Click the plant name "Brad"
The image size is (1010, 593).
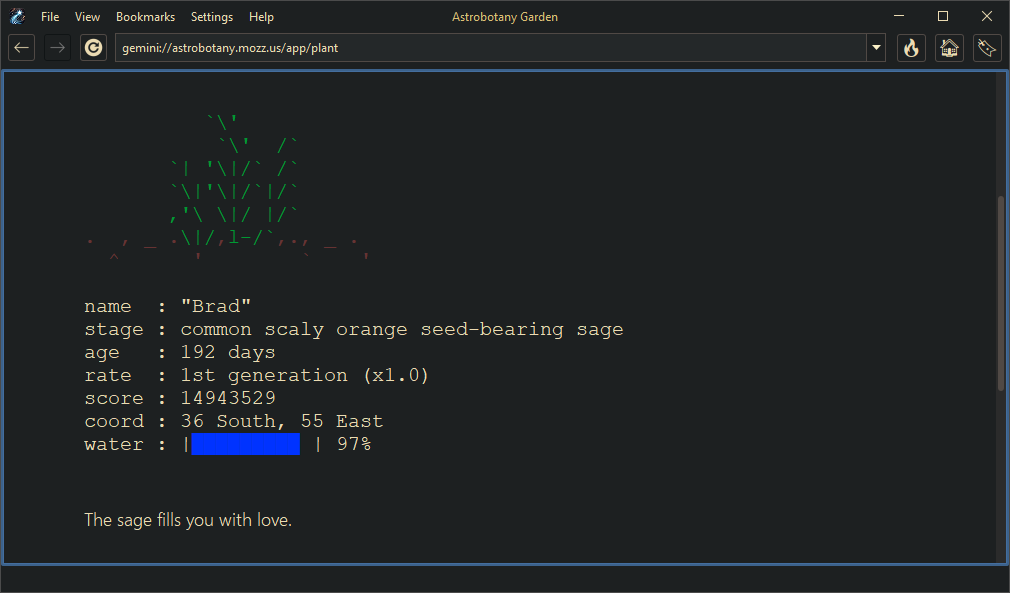point(216,306)
